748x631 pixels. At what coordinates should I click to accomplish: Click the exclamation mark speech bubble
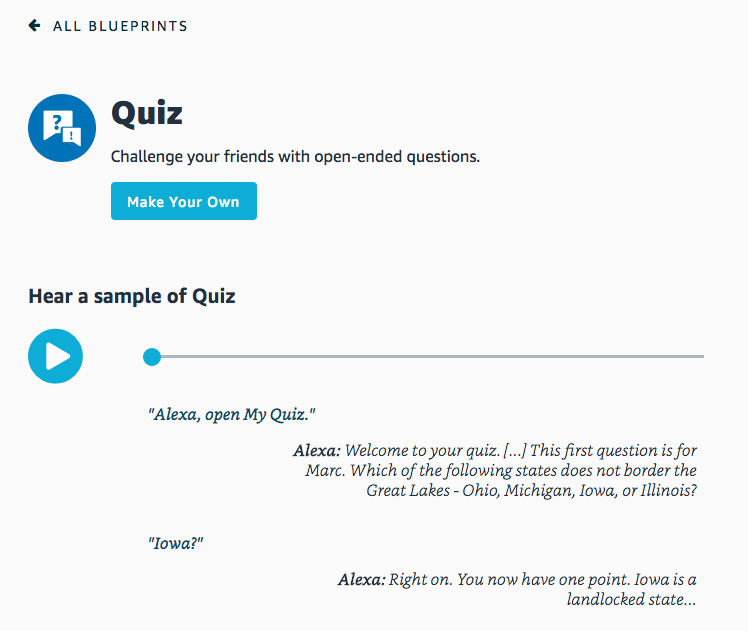[72, 136]
